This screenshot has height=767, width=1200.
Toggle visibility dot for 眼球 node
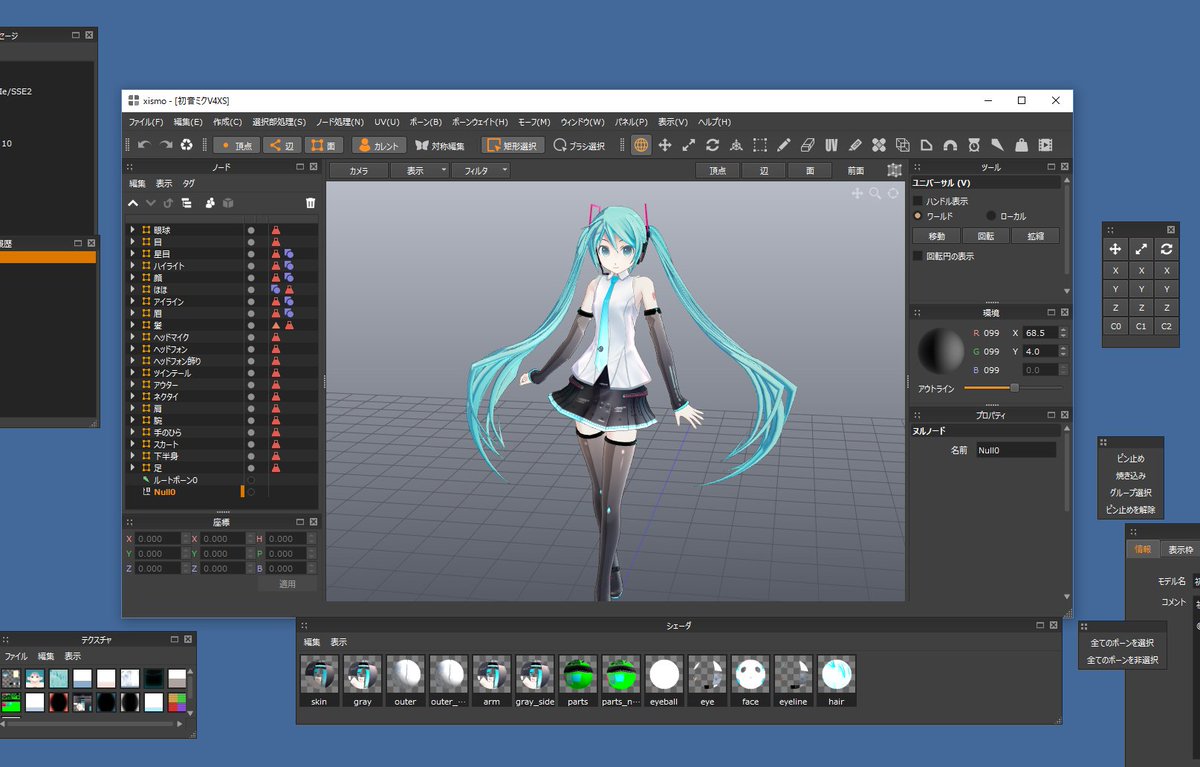pyautogui.click(x=251, y=230)
